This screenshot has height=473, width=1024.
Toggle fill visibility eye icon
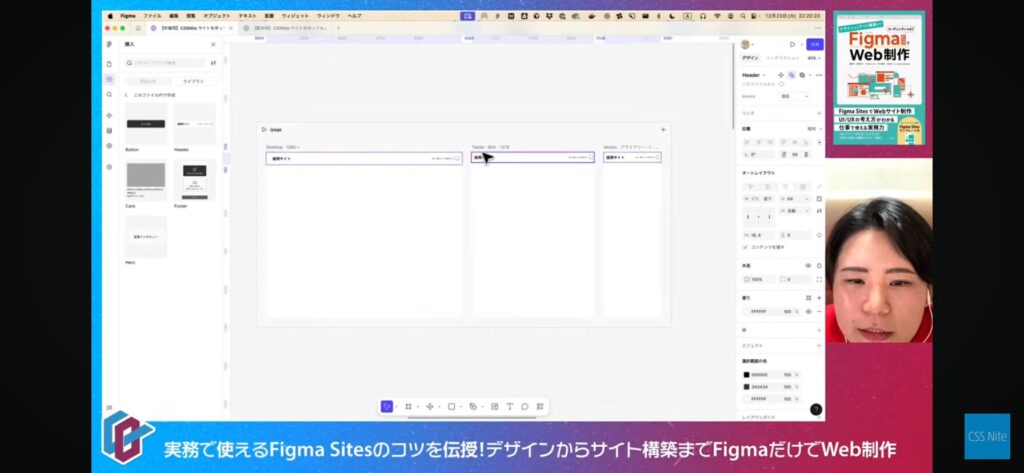coord(808,312)
